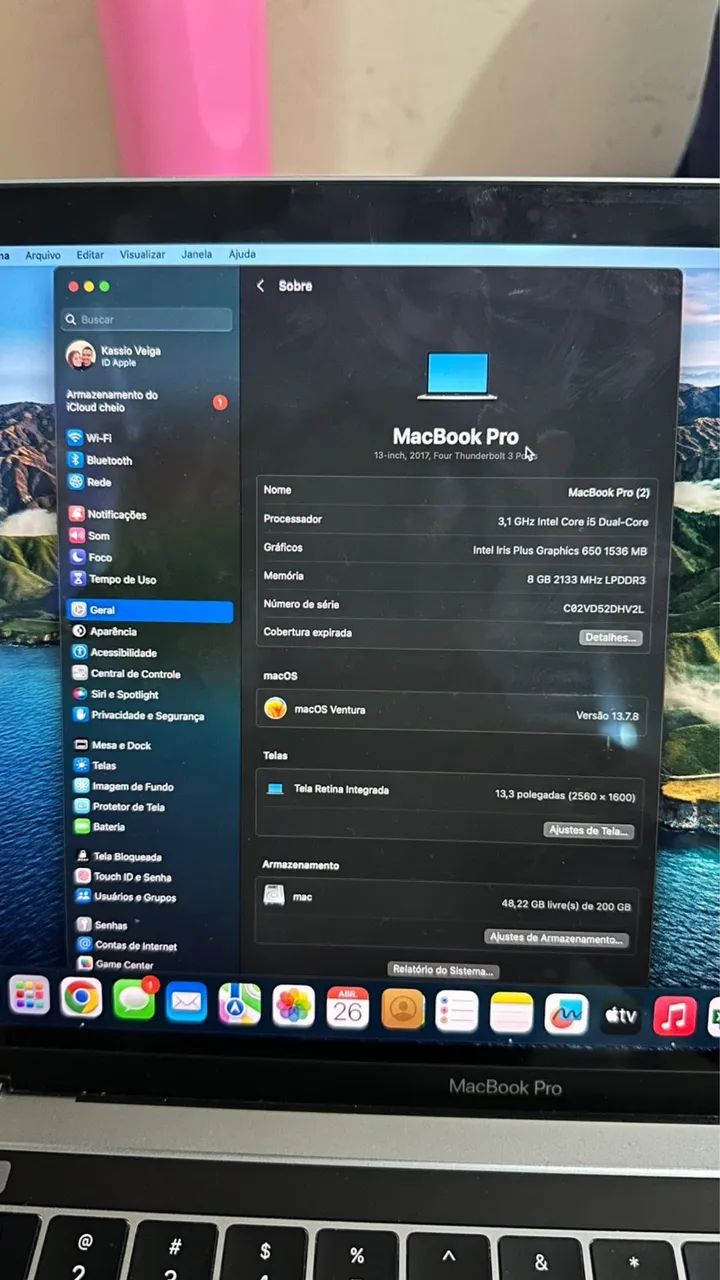The width and height of the screenshot is (720, 1280).
Task: Open Rede network settings
Action: click(90, 482)
